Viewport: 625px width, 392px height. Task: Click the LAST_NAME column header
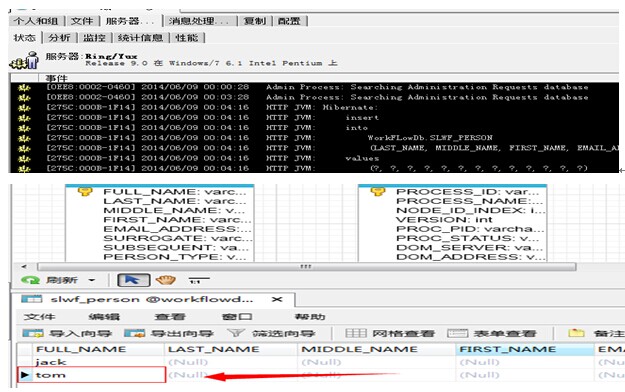coord(230,349)
